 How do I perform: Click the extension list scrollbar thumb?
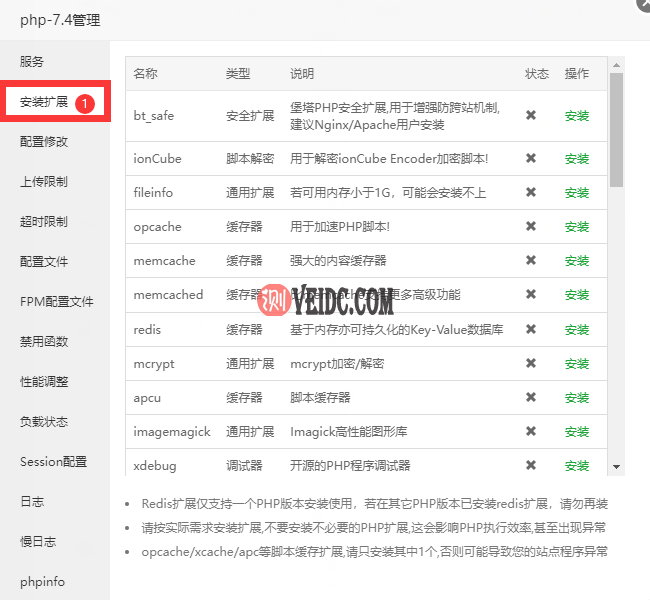pyautogui.click(x=616, y=130)
